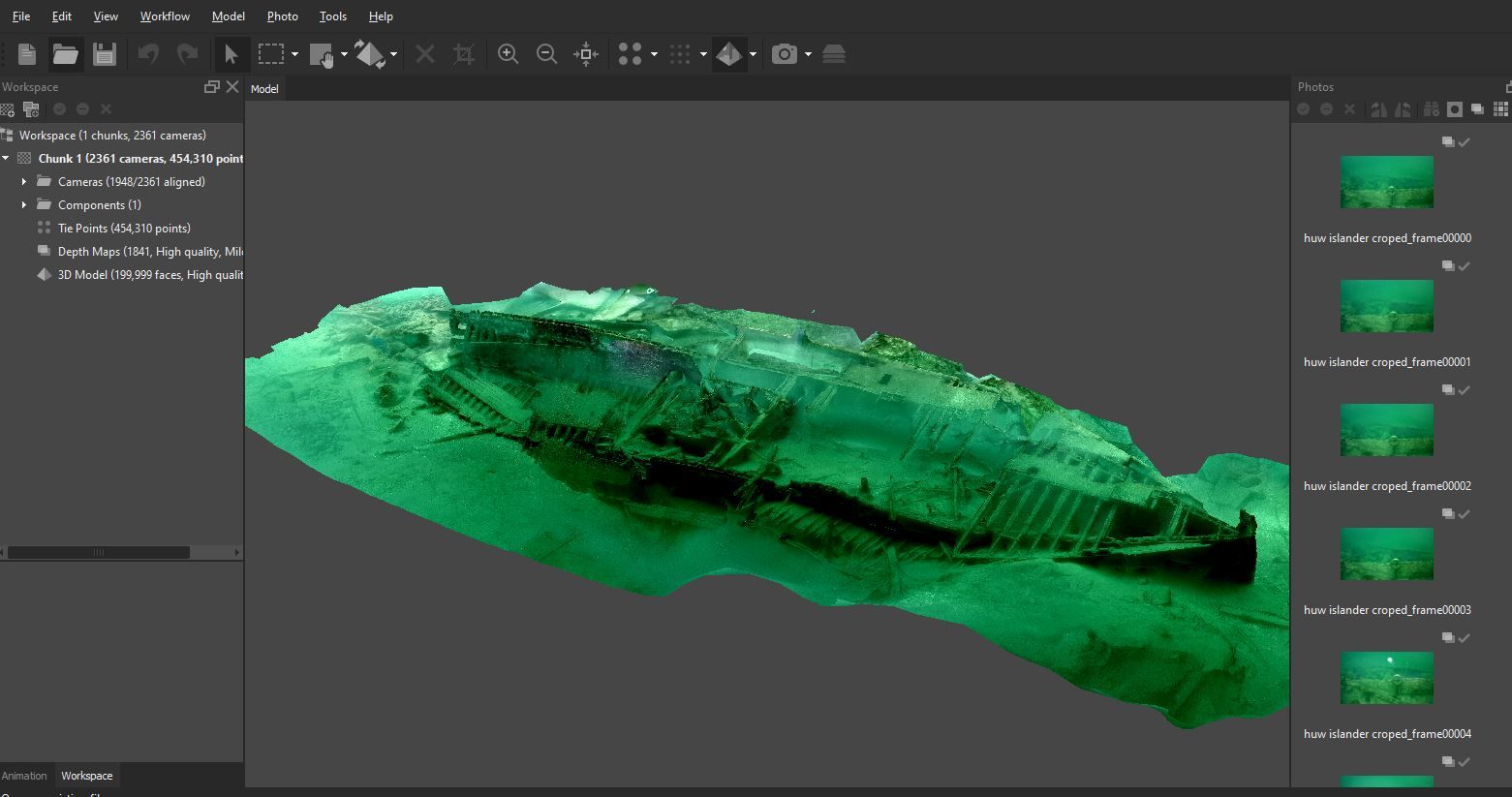Toggle Show Depth Maps in the Photos toolbar
Image resolution: width=1512 pixels, height=797 pixels.
coord(1477,109)
